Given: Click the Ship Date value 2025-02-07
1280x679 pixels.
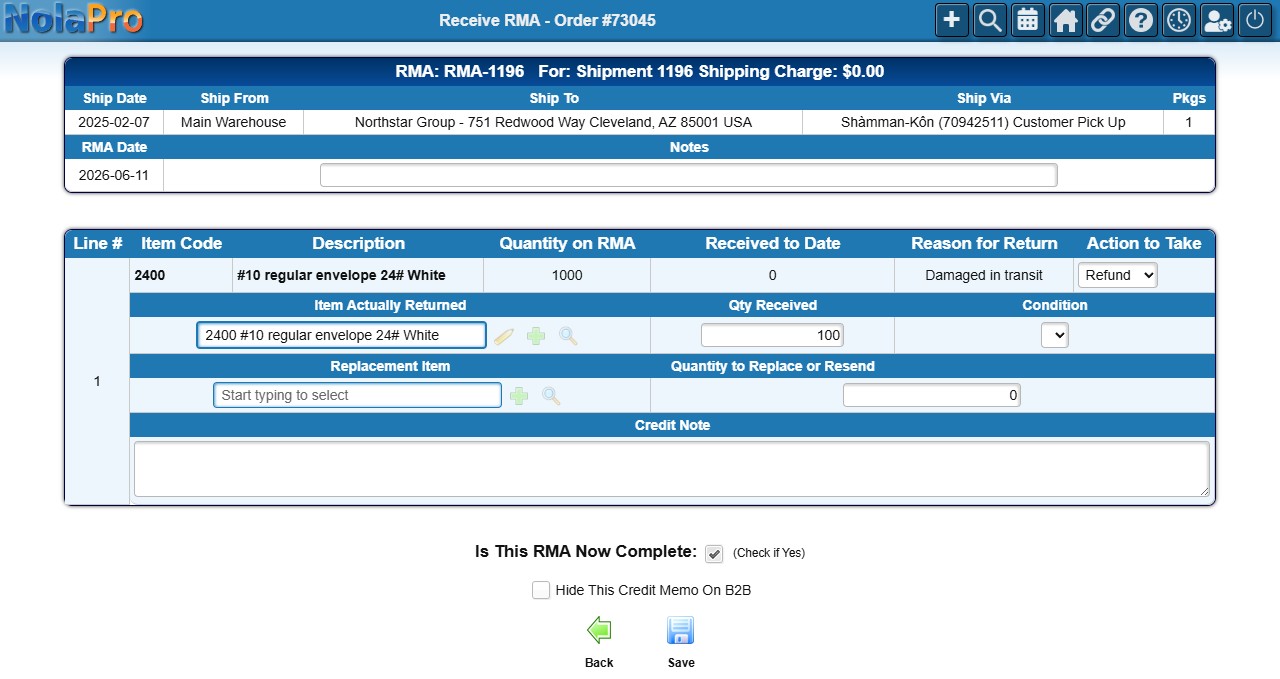Looking at the screenshot, I should (x=113, y=122).
